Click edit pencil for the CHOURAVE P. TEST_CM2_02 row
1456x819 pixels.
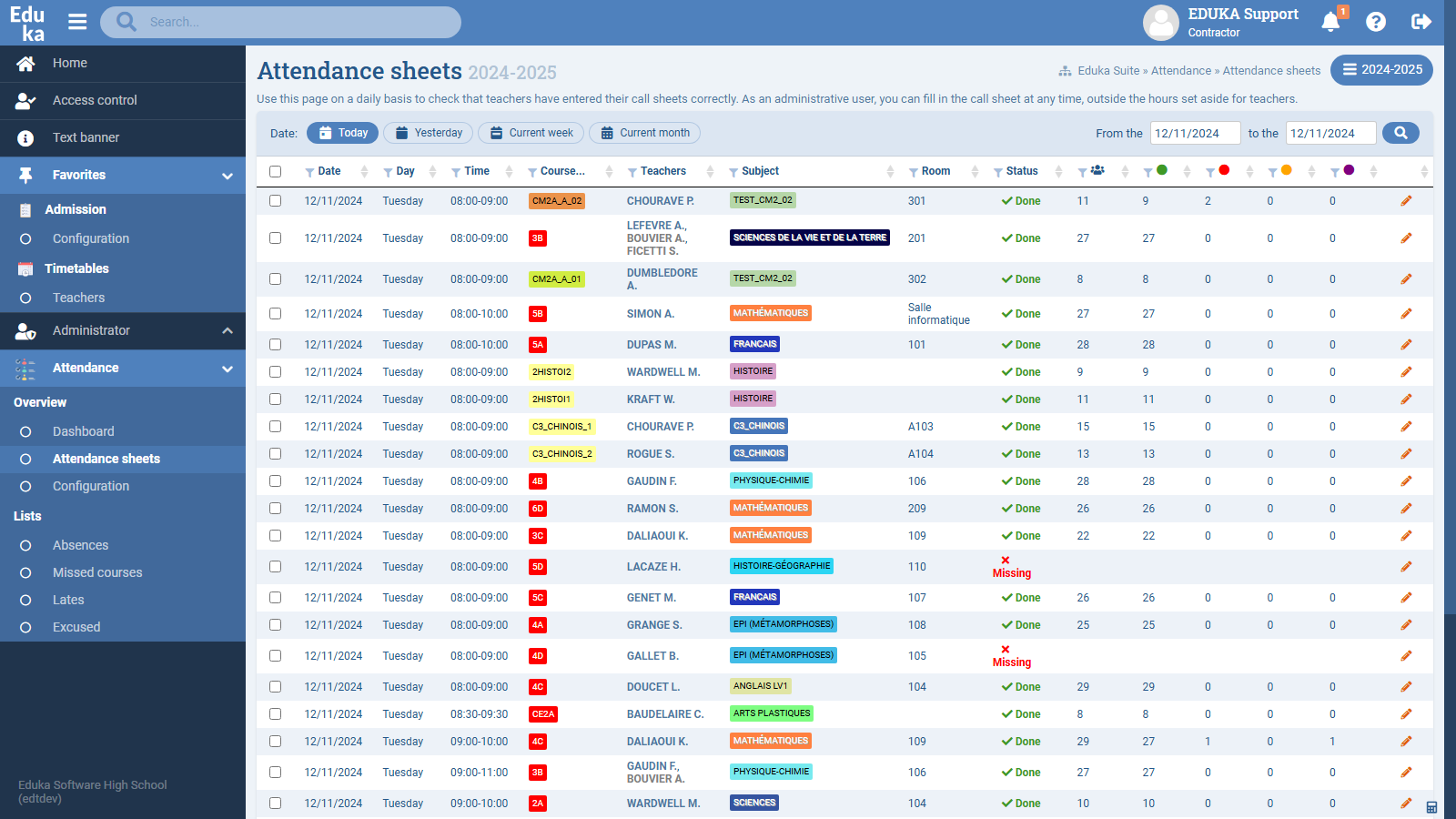(1406, 201)
